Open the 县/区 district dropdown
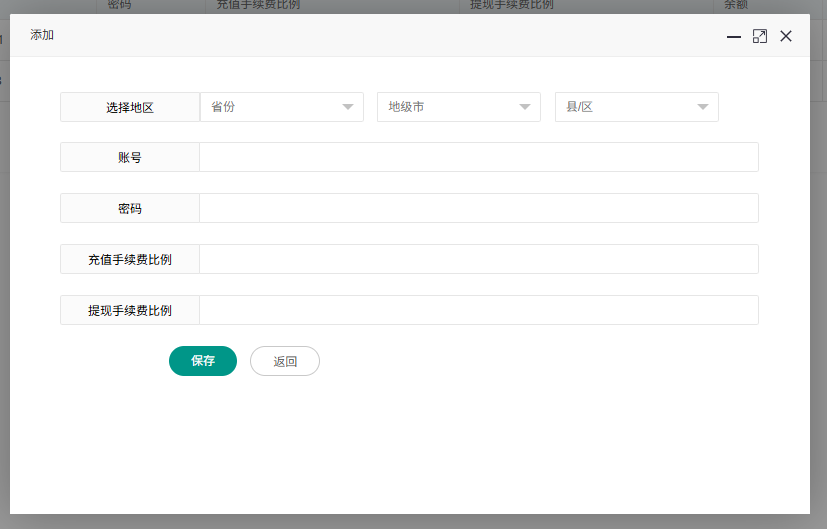This screenshot has width=827, height=529. (637, 107)
